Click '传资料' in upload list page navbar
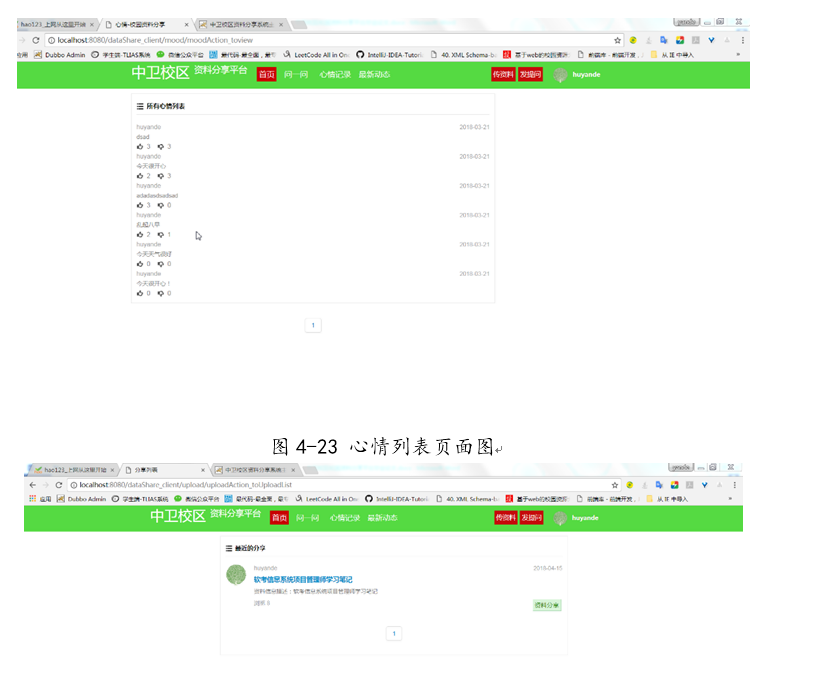 coord(505,518)
